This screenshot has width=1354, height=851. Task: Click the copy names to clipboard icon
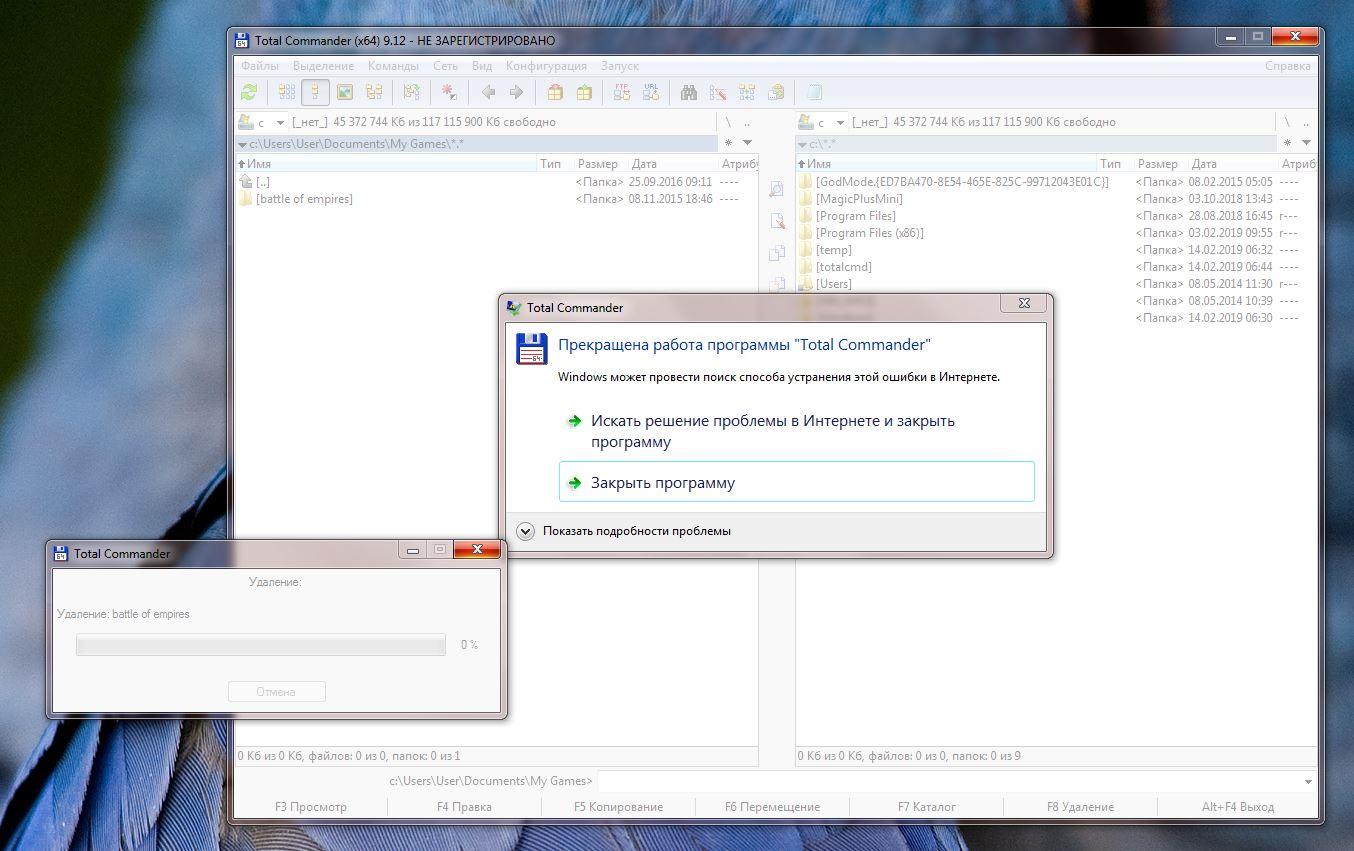[x=776, y=92]
